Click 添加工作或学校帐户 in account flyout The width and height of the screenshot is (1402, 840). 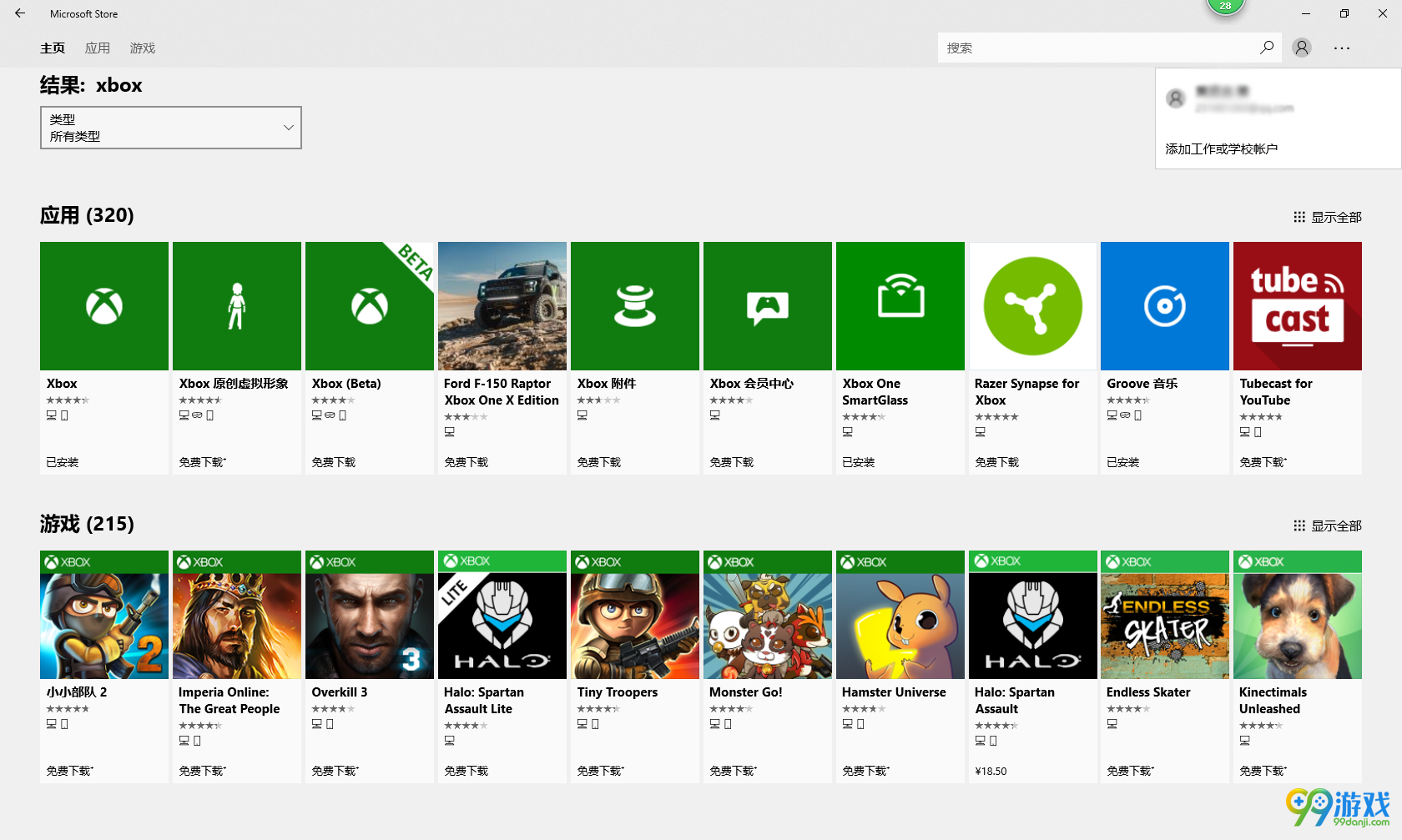[x=1221, y=149]
